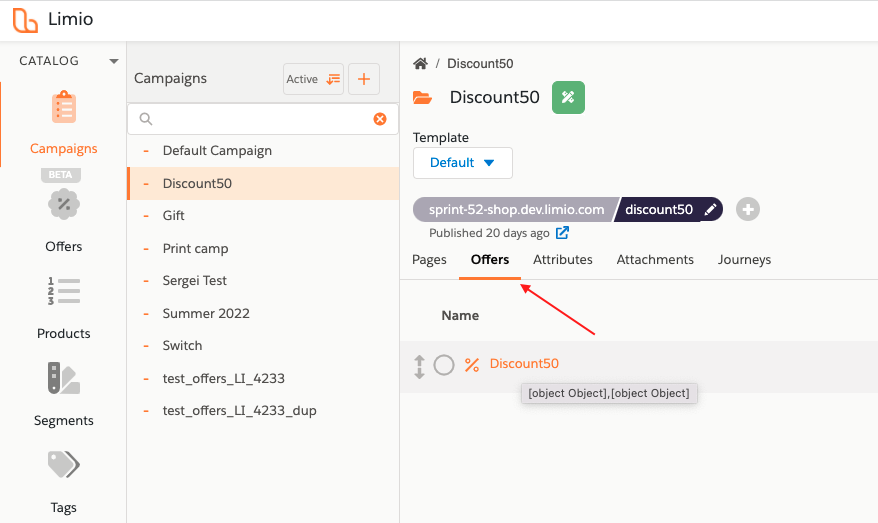Switch to the Journeys tab
The height and width of the screenshot is (523, 878).
[744, 260]
